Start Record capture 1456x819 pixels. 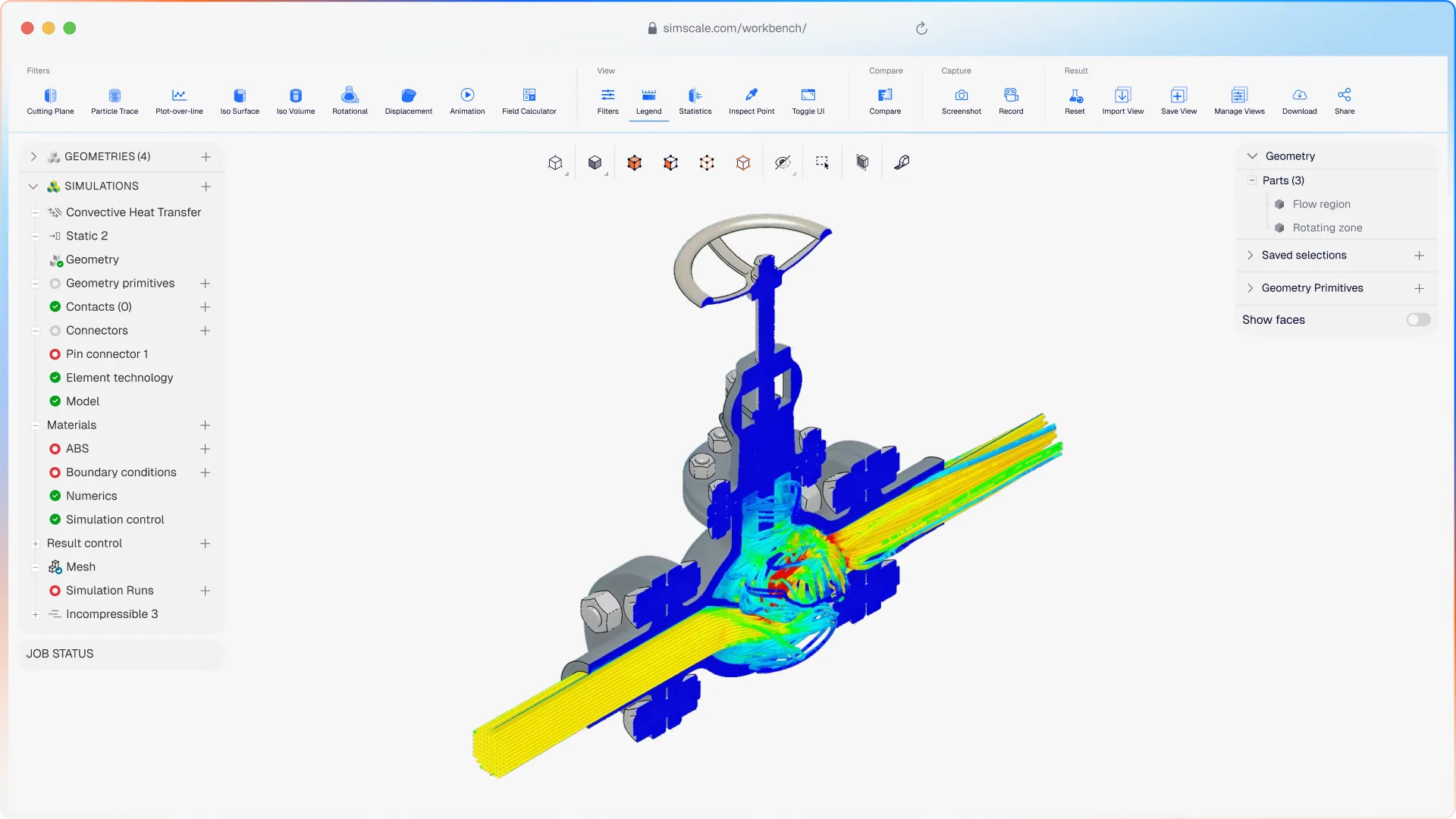1011,102
